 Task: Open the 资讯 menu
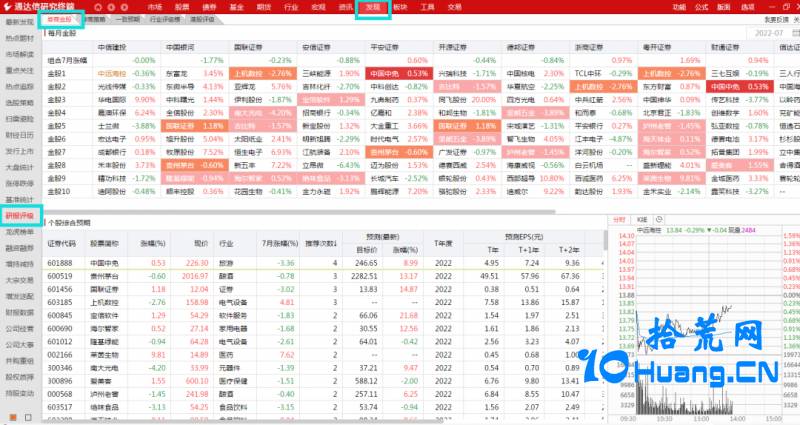point(345,7)
